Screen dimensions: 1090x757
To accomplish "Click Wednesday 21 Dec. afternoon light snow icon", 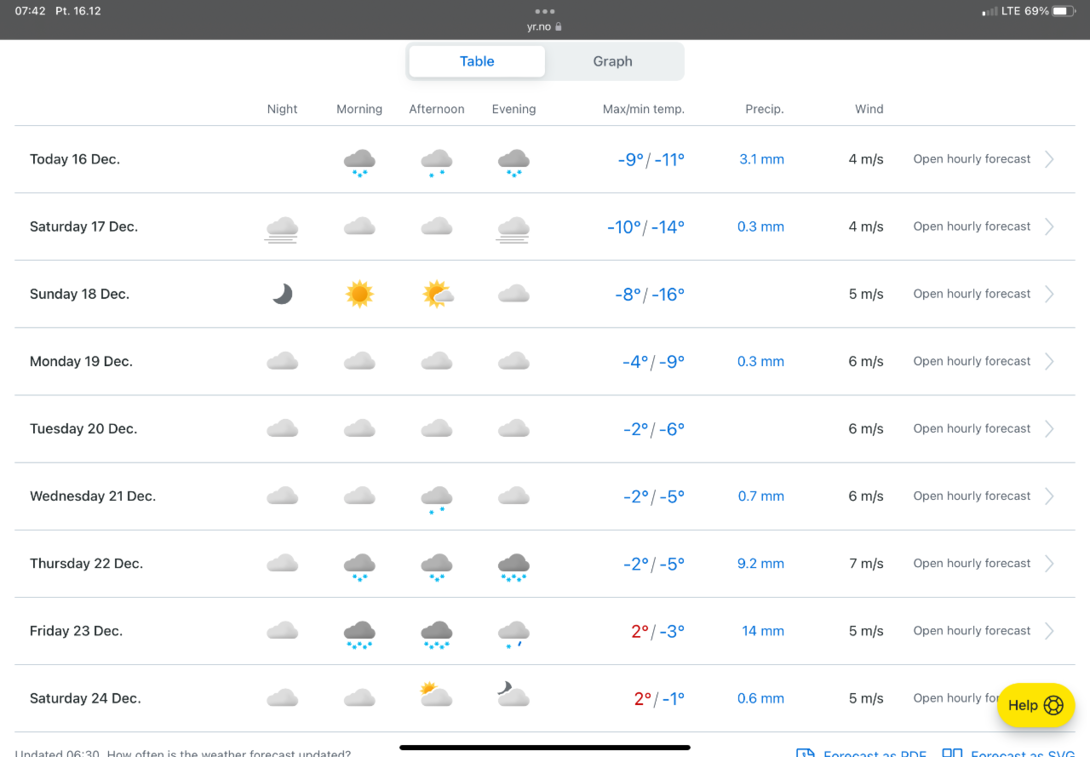I will pyautogui.click(x=437, y=500).
